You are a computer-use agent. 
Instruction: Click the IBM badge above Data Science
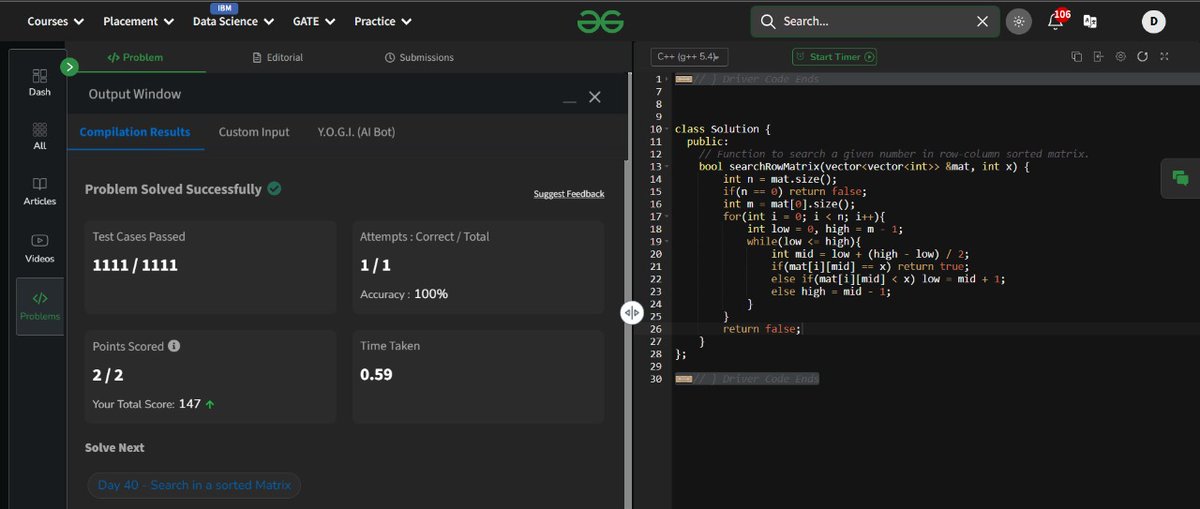click(x=225, y=8)
